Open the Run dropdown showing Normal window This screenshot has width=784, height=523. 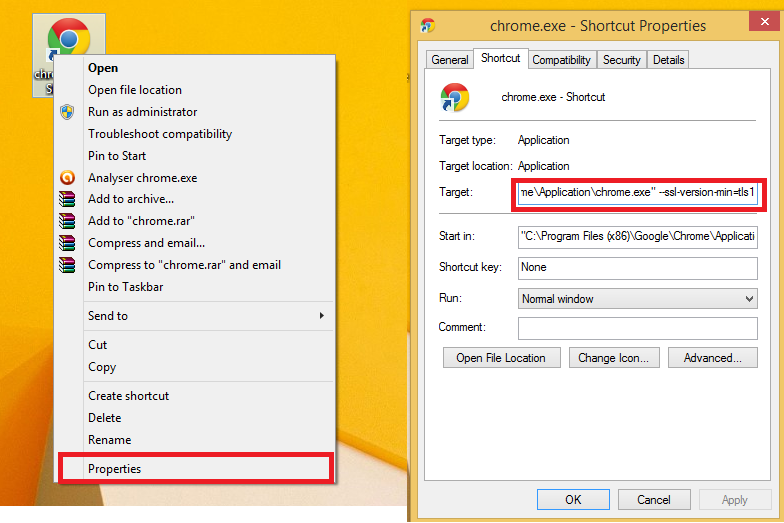point(638,299)
